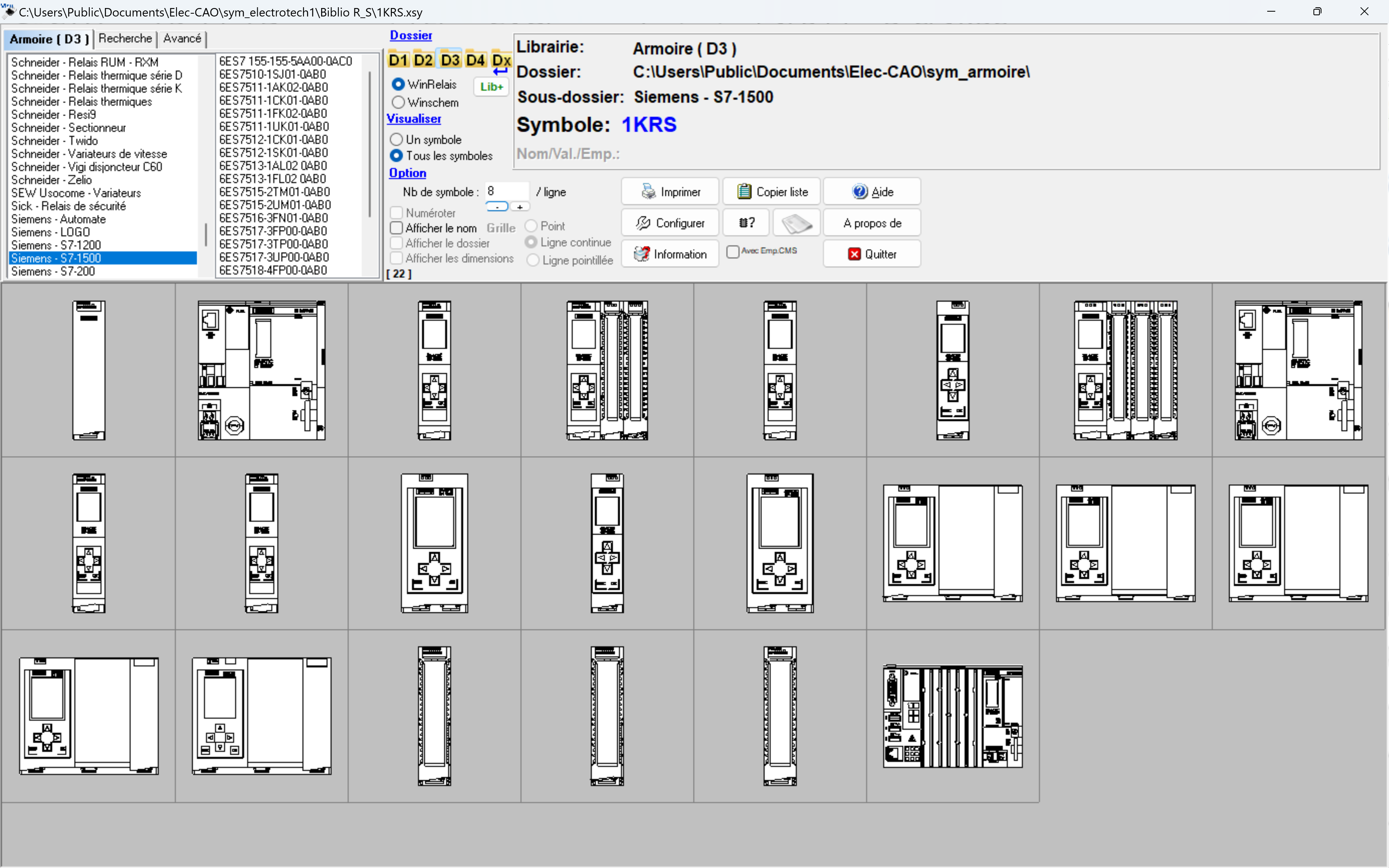This screenshot has height=868, width=1389.
Task: Click the Quitter button
Action: click(872, 254)
